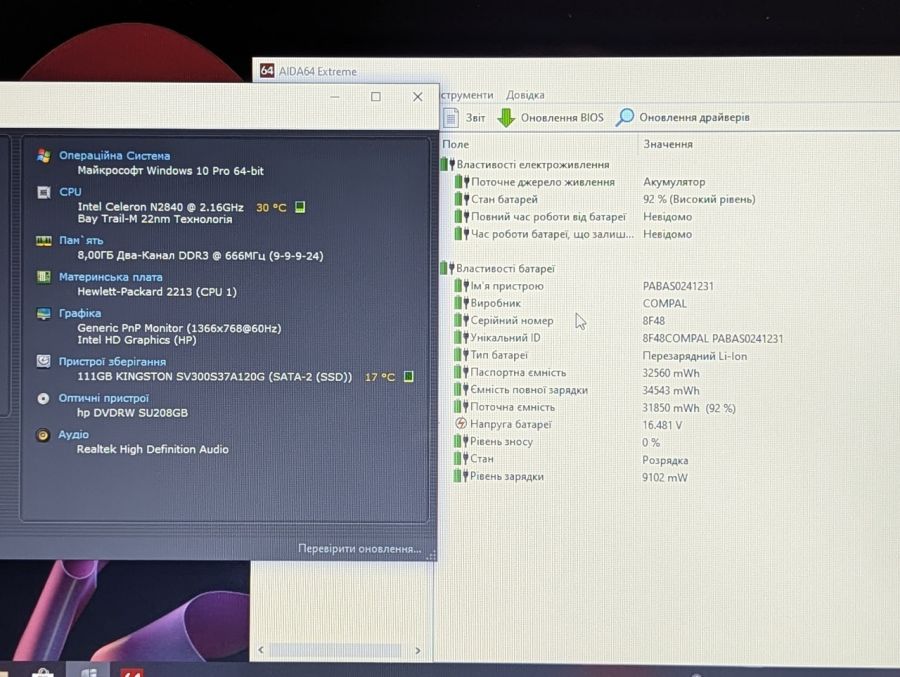This screenshot has width=900, height=677.
Task: Open the Материнська плата section heading
Action: point(110,277)
